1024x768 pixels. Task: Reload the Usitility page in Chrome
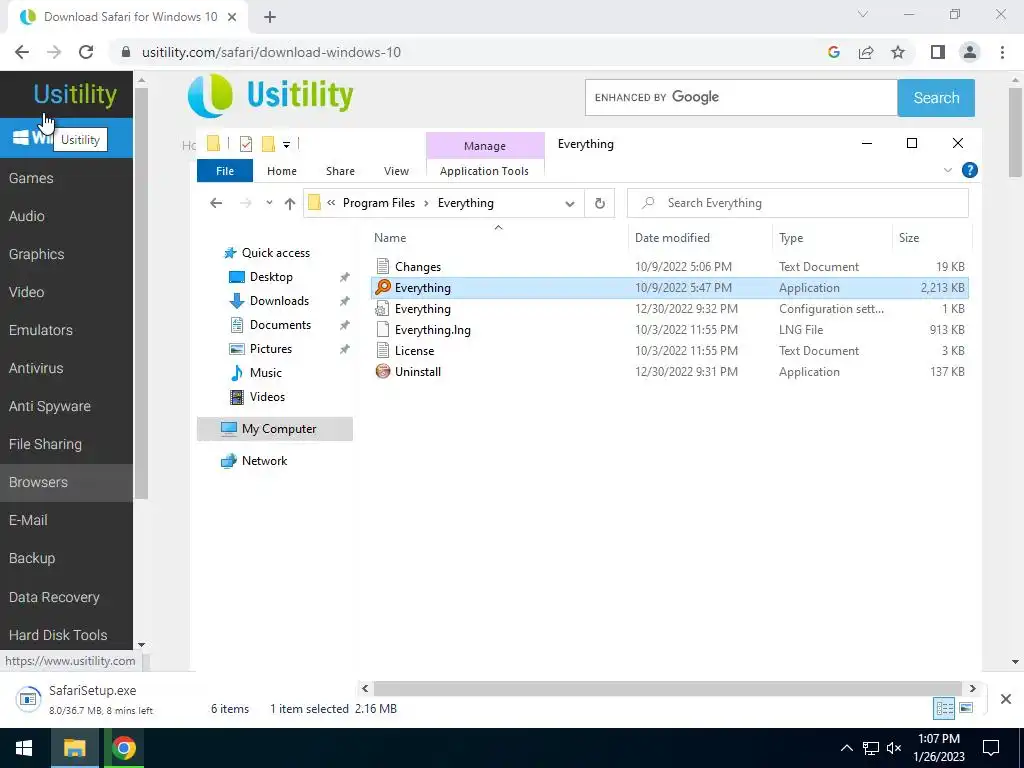tap(86, 52)
